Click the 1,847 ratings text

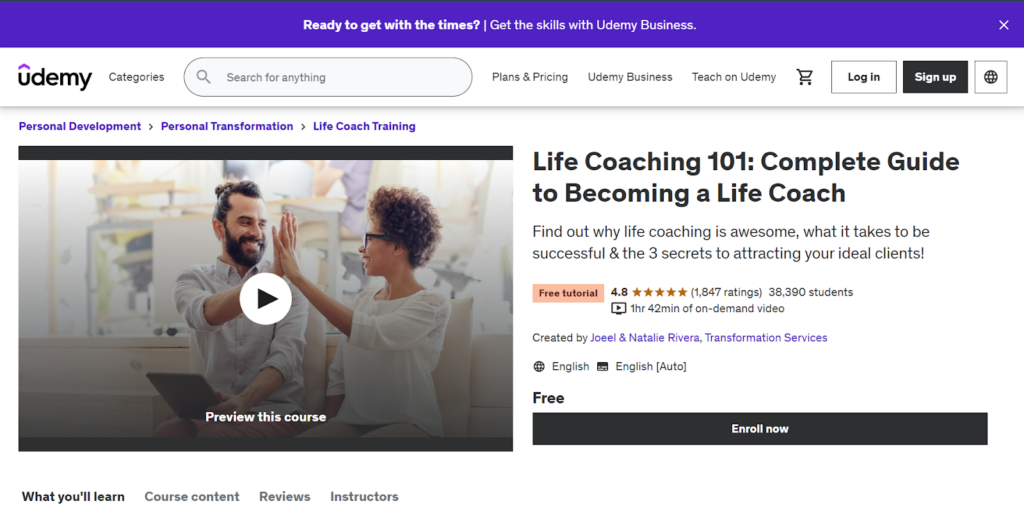726,292
